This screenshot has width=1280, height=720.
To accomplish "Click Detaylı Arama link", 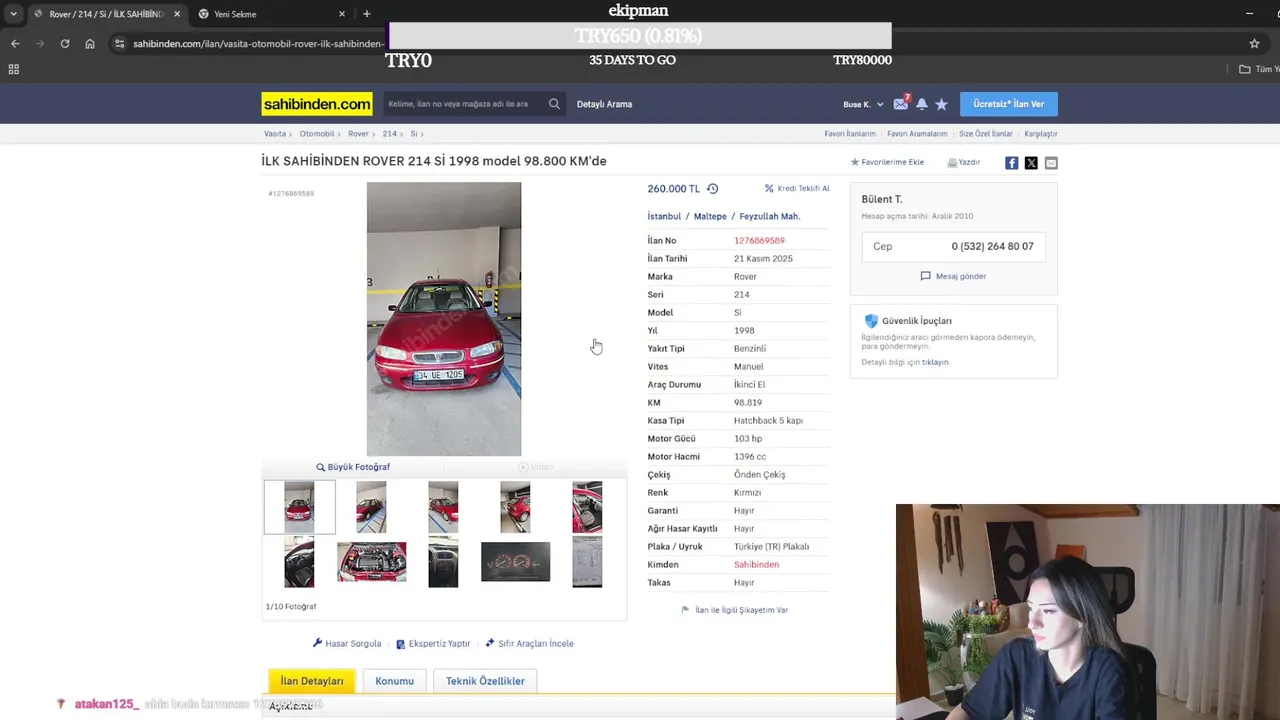I will click(x=604, y=104).
